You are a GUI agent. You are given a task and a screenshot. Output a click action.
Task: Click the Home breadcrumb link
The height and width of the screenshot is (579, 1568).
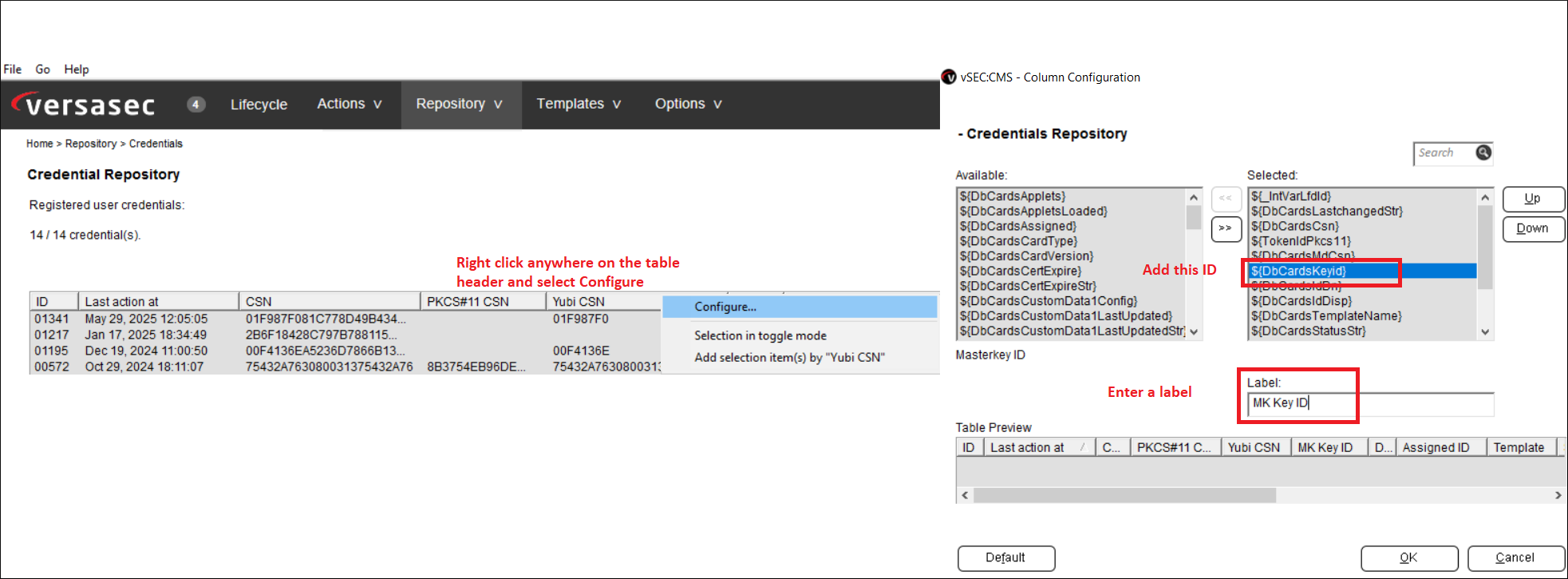pos(40,144)
